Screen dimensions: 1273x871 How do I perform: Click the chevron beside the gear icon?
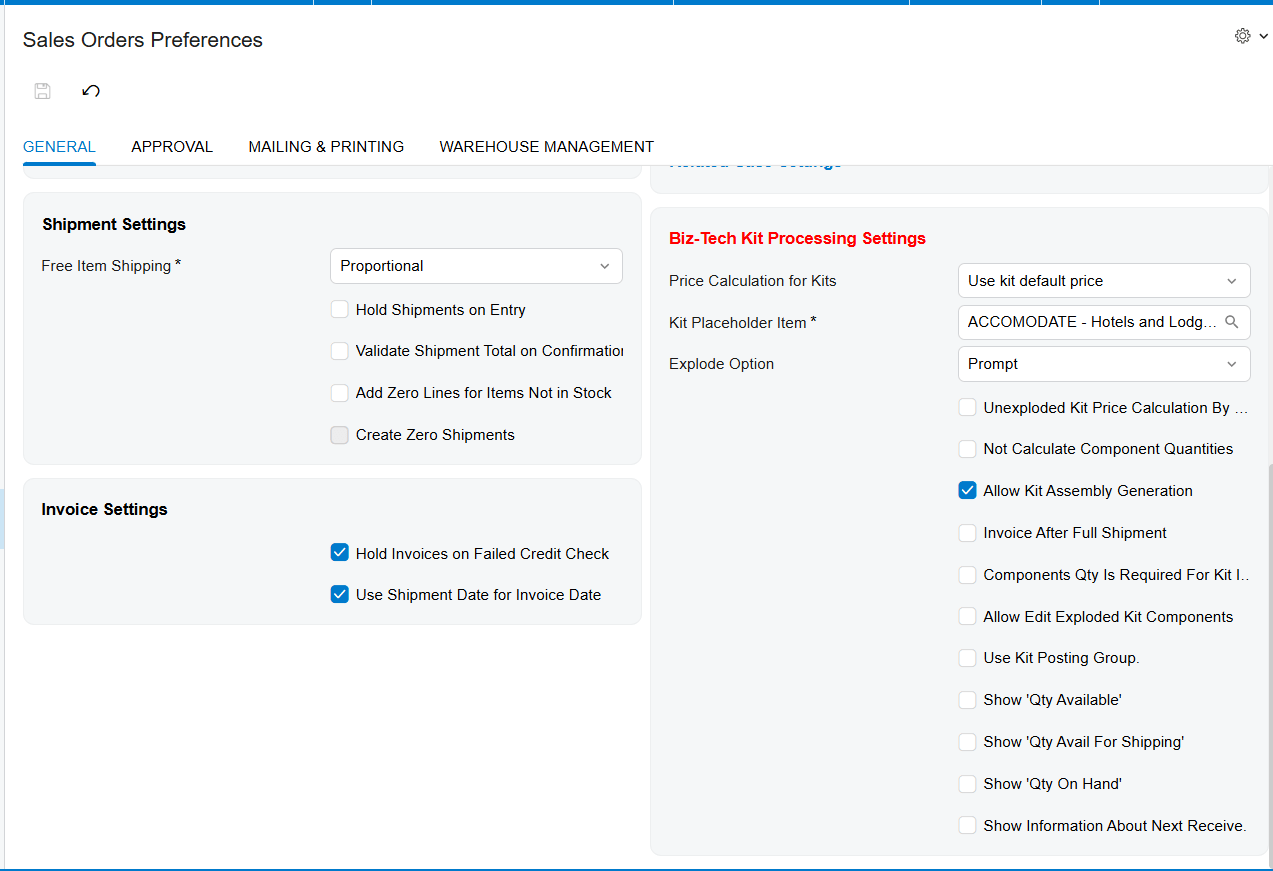click(x=1263, y=36)
